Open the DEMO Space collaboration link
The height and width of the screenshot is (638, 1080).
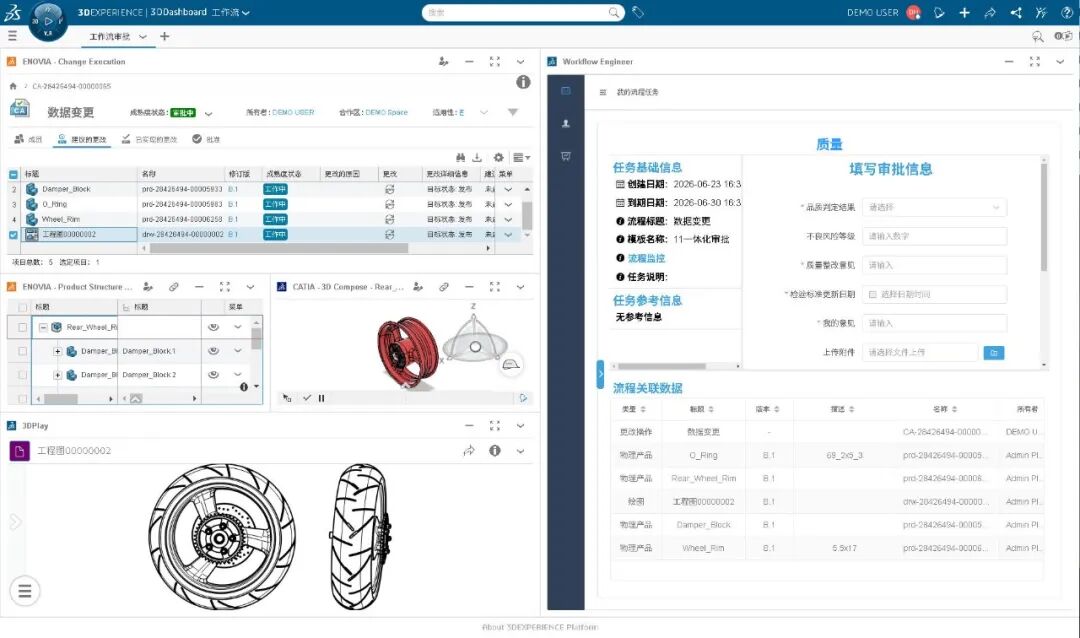(x=386, y=112)
